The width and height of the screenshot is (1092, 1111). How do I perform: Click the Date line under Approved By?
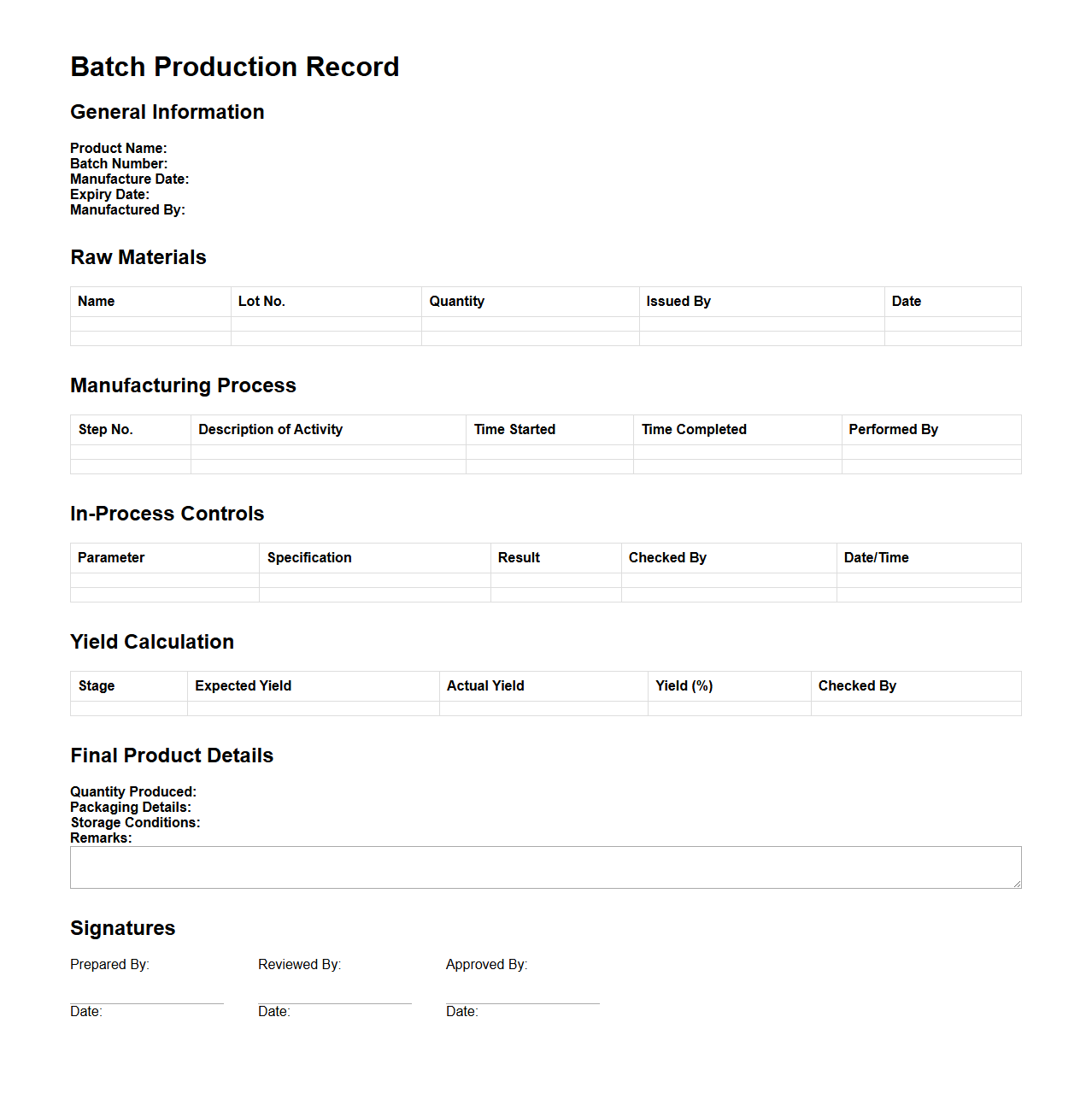pos(521,1011)
